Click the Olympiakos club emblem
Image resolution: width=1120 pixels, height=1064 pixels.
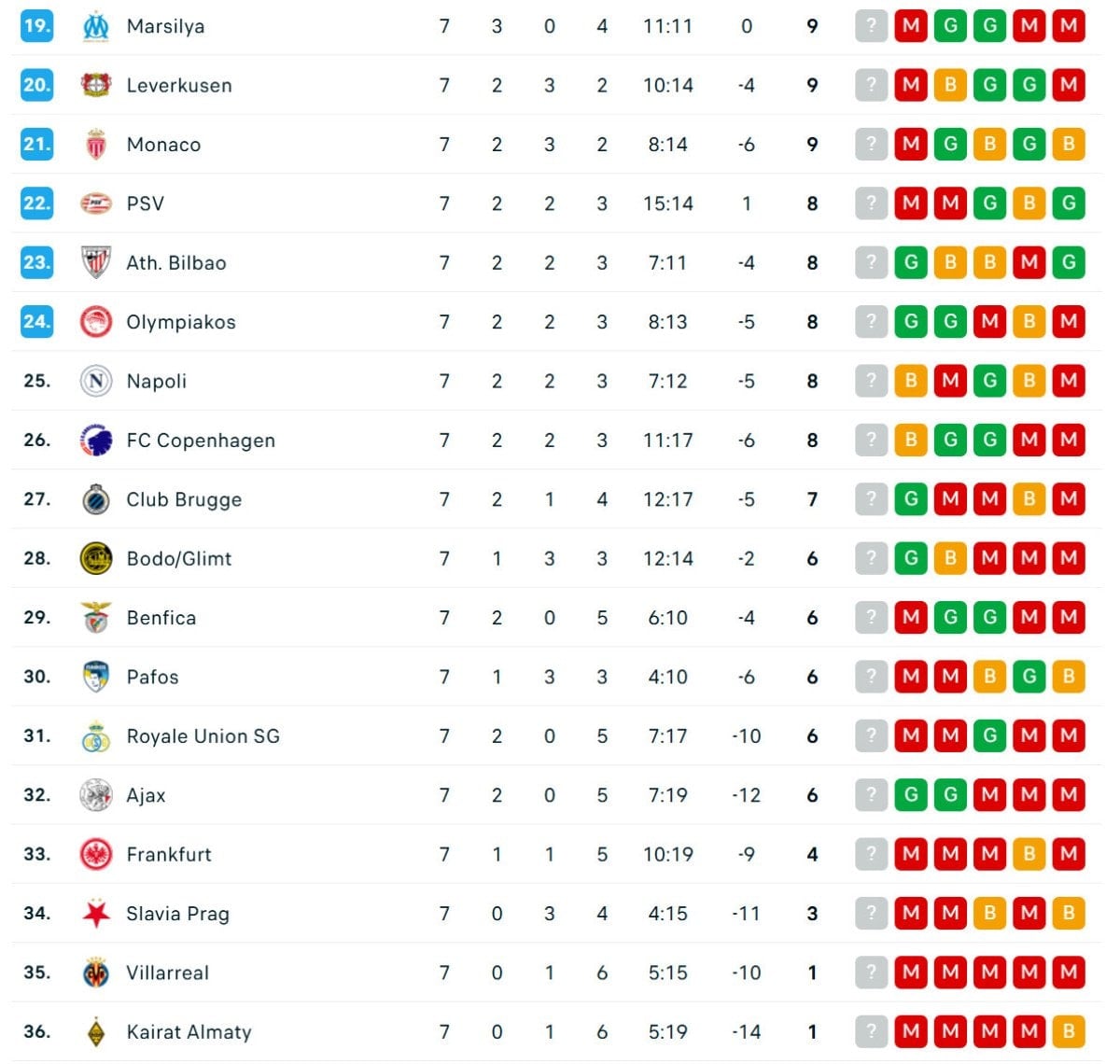[x=96, y=322]
